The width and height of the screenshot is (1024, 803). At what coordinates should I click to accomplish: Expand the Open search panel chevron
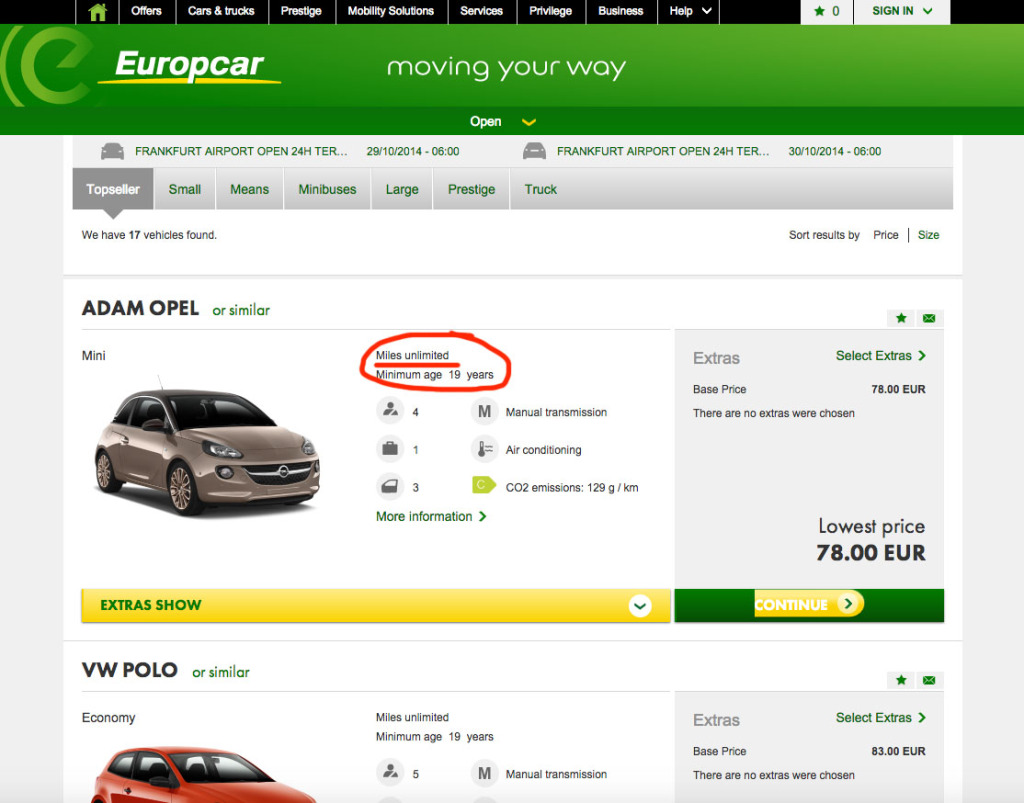pos(529,122)
